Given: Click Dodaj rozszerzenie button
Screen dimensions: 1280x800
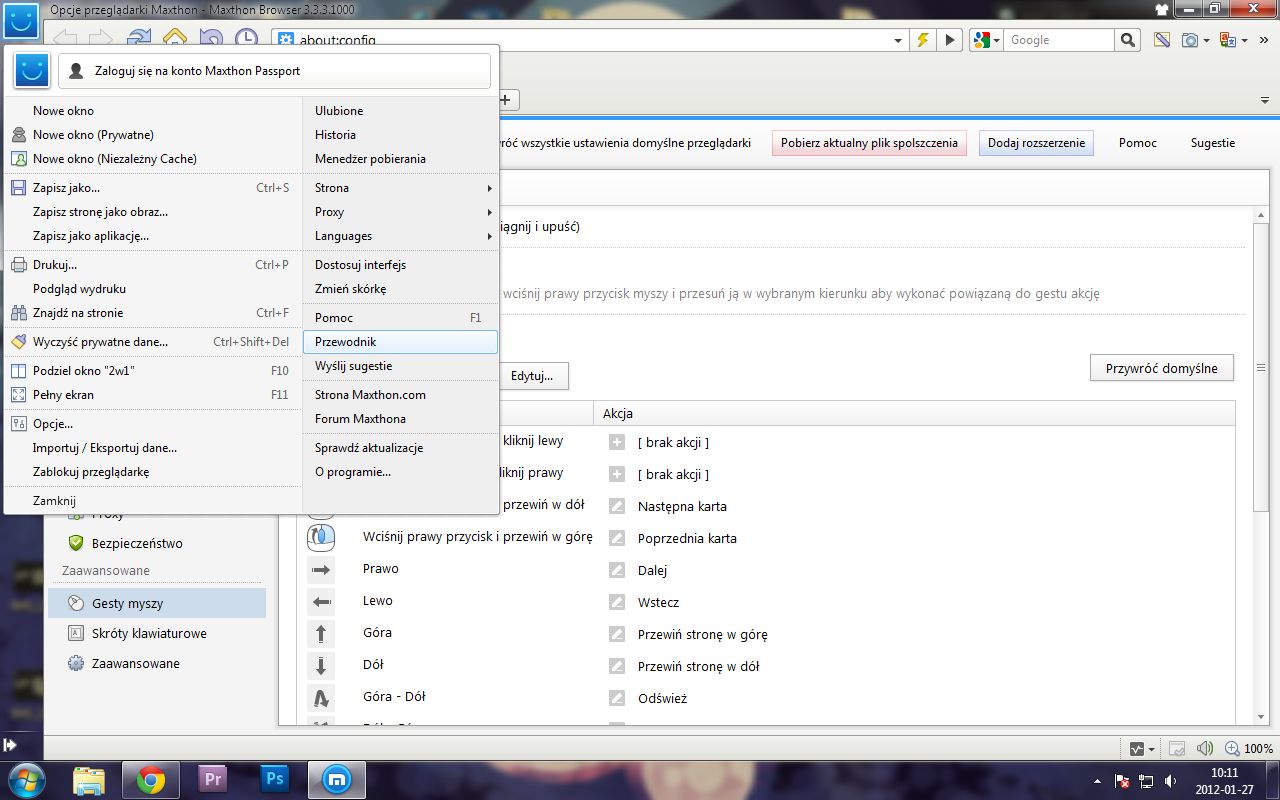Looking at the screenshot, I should [x=1036, y=143].
